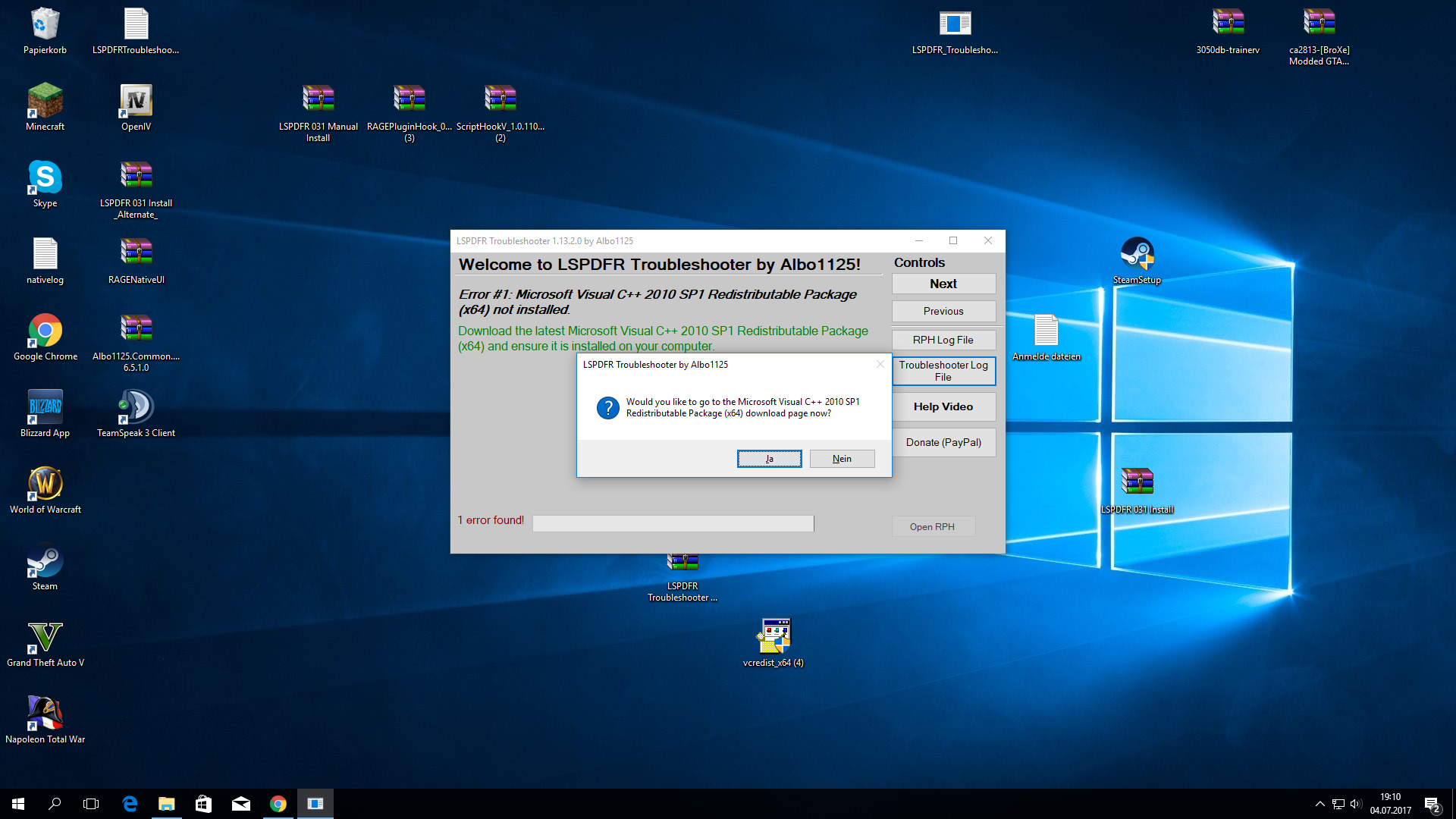Screen dimensions: 1456x819
Task: Click the troubleshooter progress bar
Action: point(673,523)
